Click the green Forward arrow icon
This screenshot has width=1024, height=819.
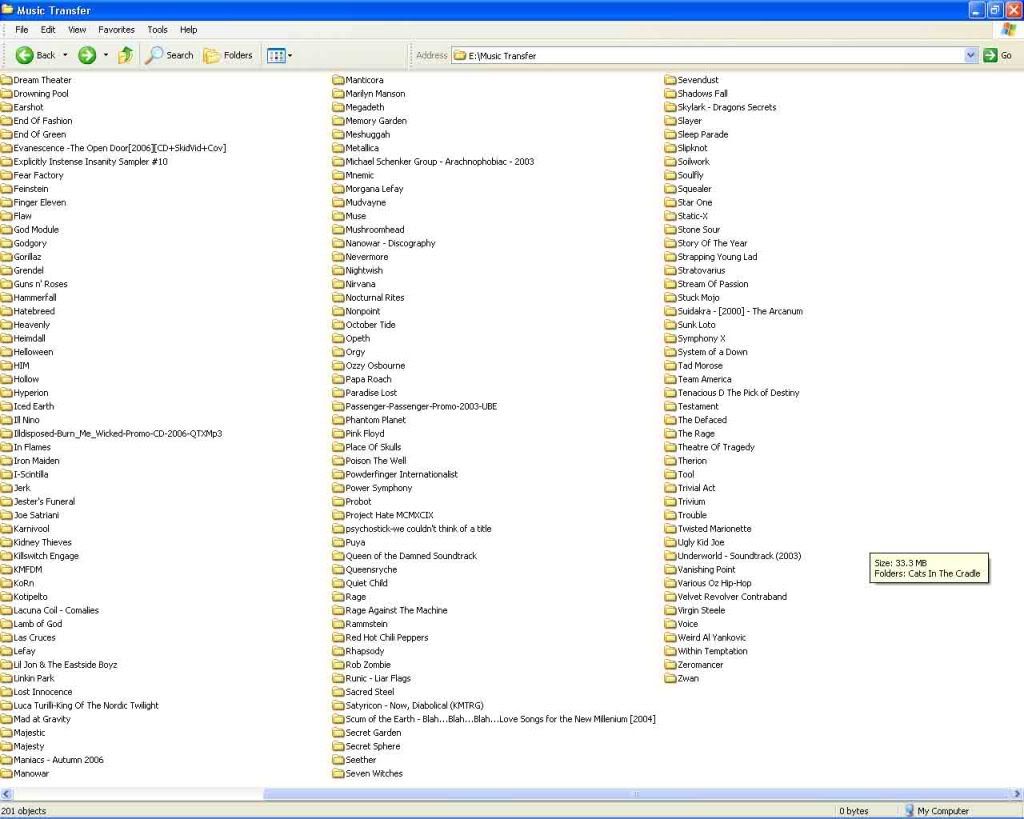[x=87, y=56]
